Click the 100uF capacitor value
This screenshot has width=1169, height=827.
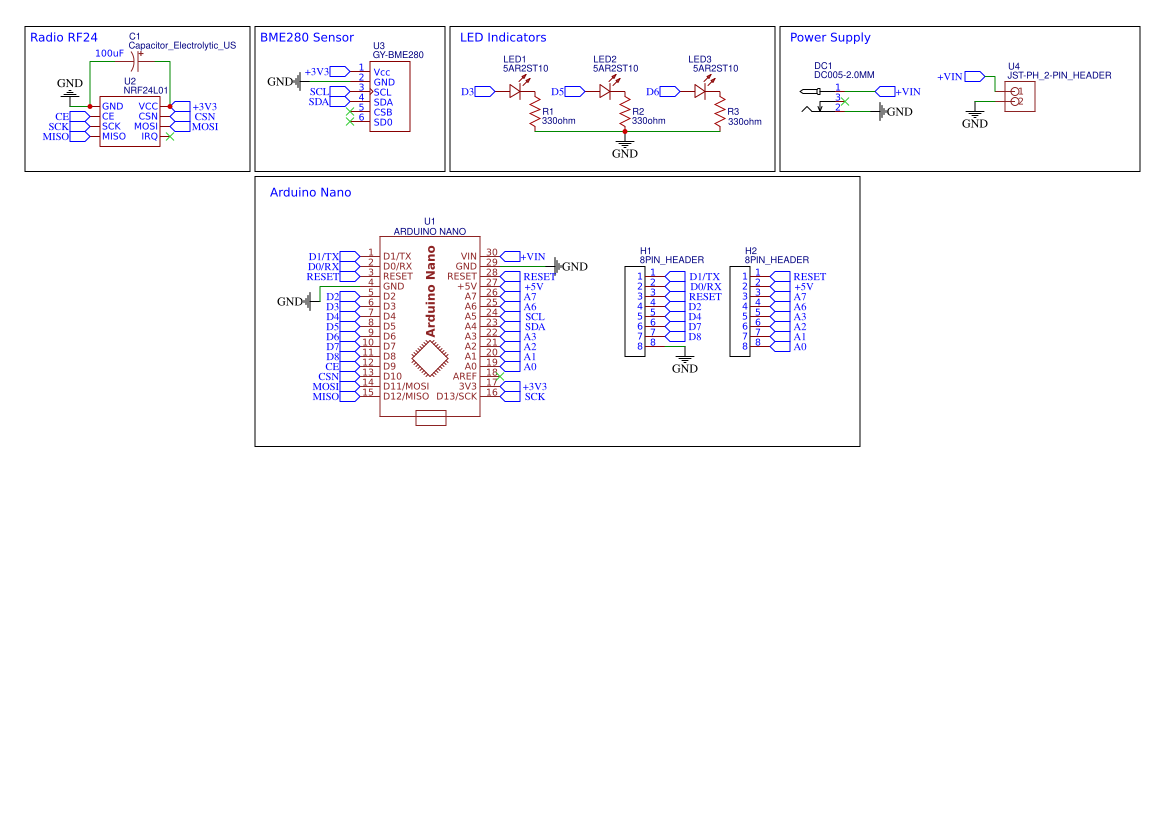pyautogui.click(x=109, y=54)
